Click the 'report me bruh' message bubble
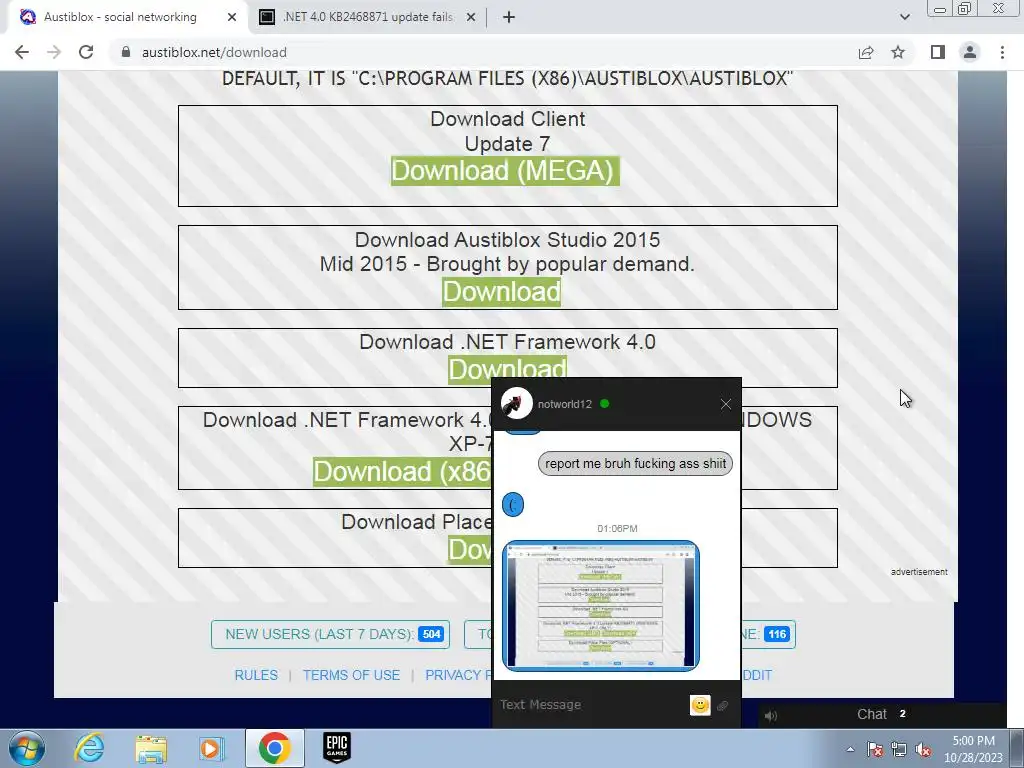 click(635, 464)
